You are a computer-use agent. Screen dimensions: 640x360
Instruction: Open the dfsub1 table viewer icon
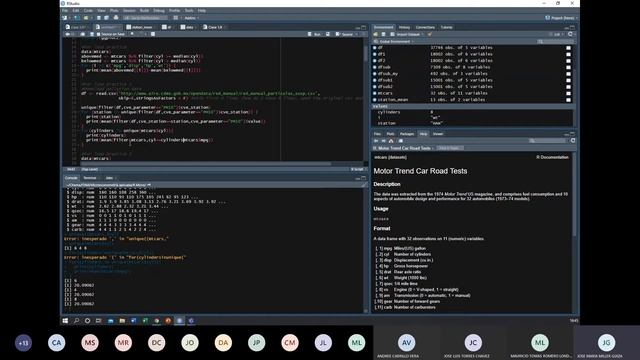(x=569, y=80)
